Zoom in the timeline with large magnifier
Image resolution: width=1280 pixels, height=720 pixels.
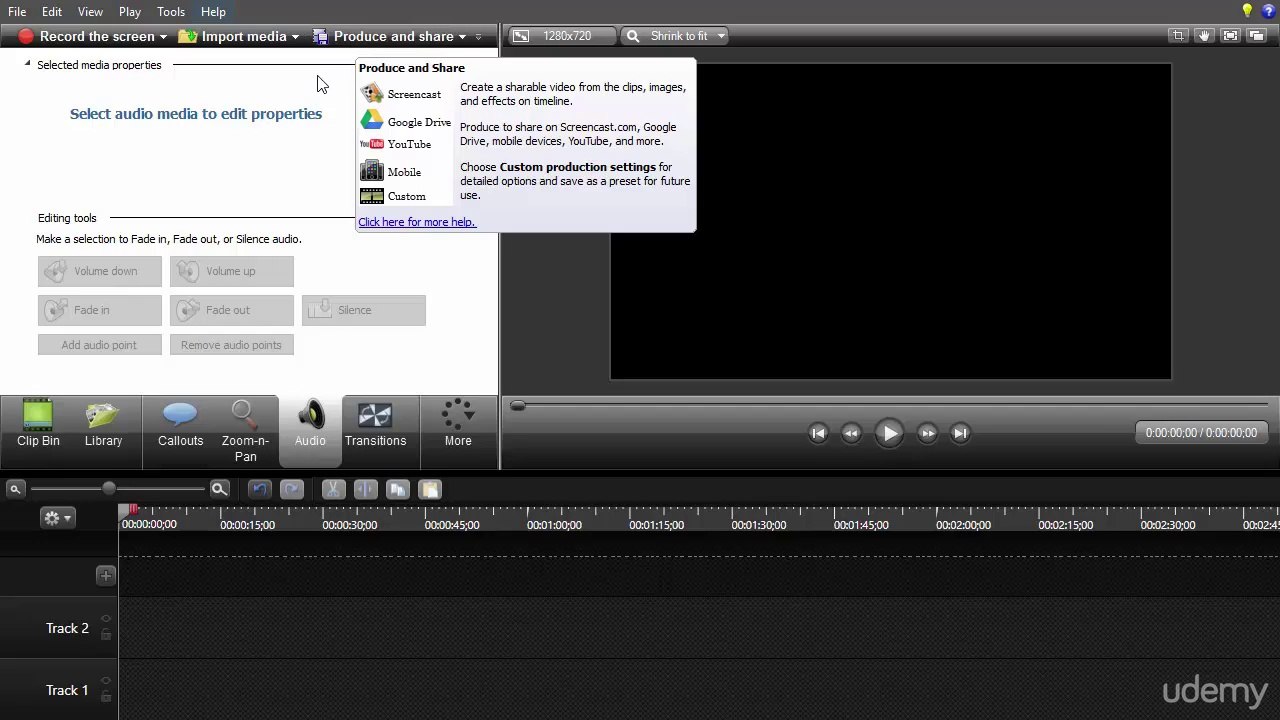[219, 489]
